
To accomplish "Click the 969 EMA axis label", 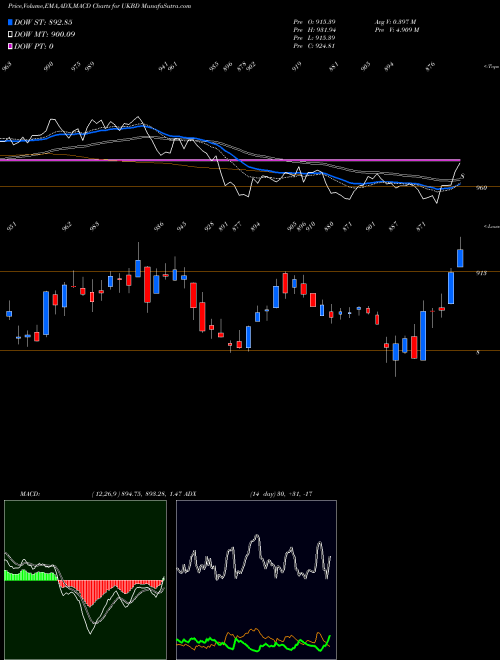I will (481, 188).
